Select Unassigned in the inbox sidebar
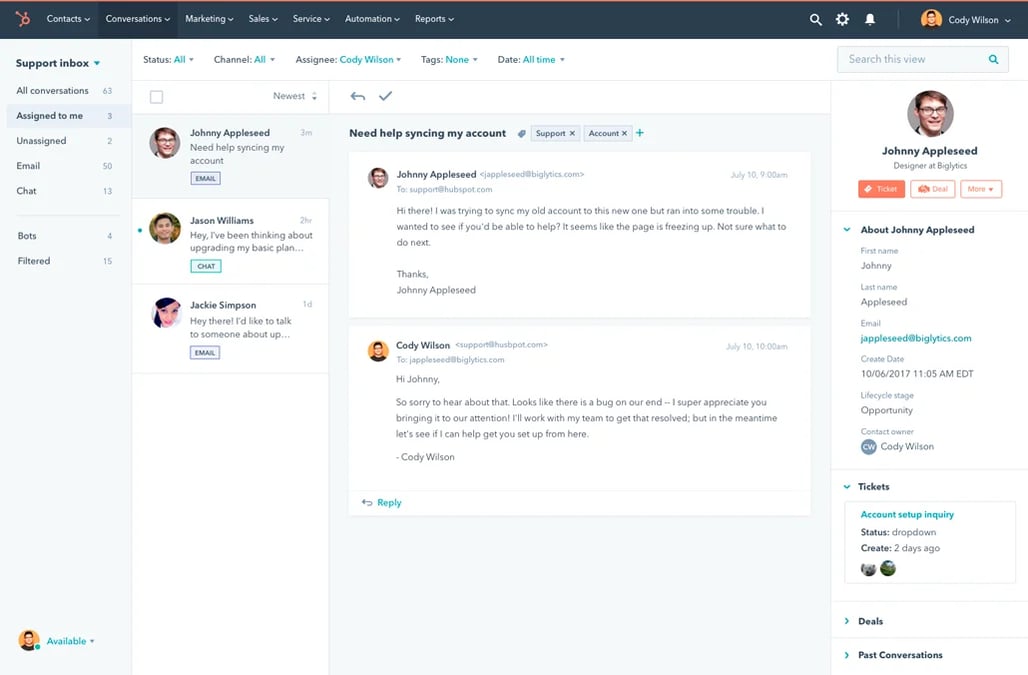 (x=41, y=141)
